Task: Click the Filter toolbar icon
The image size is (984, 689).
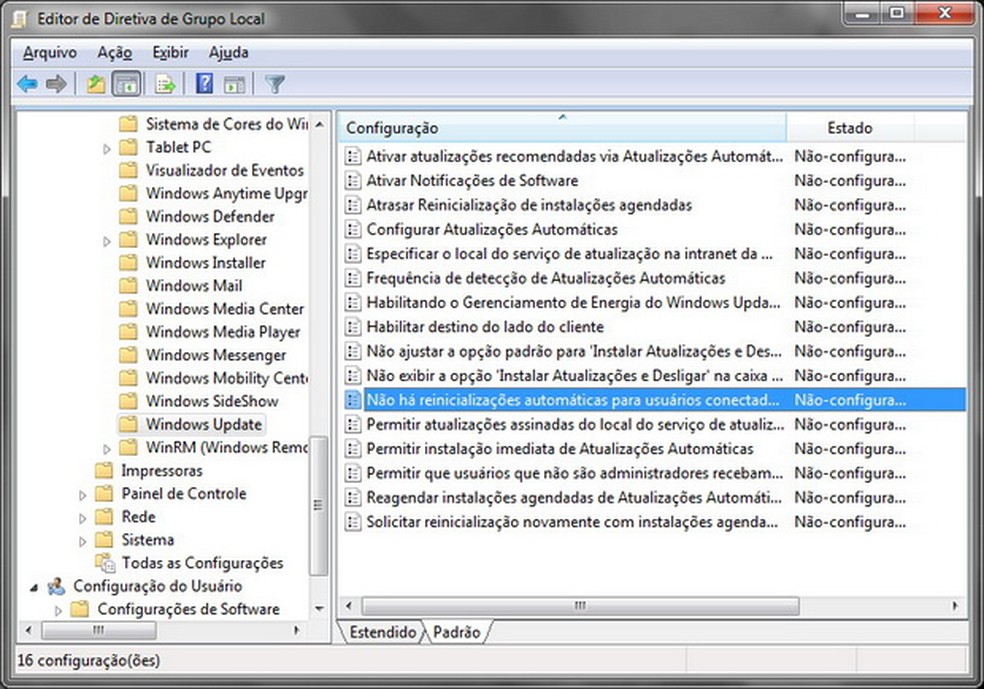Action: 274,84
